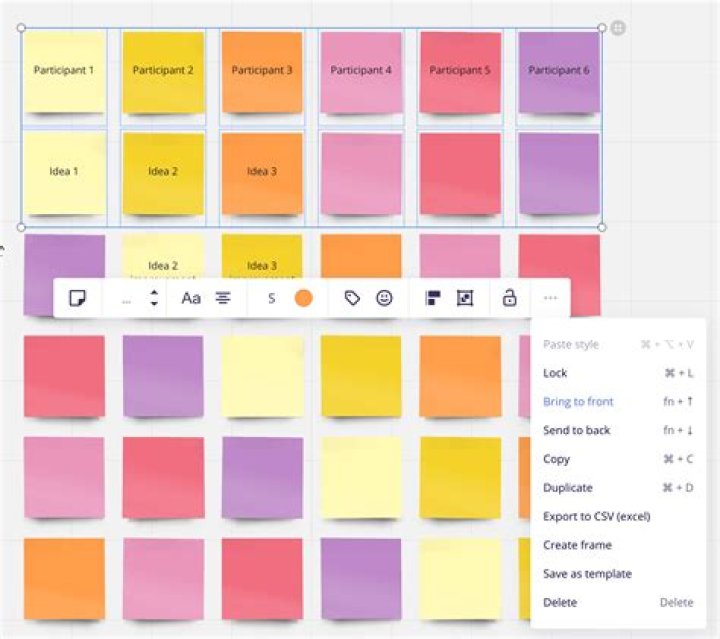Open the switch type sticky note icon
The height and width of the screenshot is (639, 720).
(78, 298)
